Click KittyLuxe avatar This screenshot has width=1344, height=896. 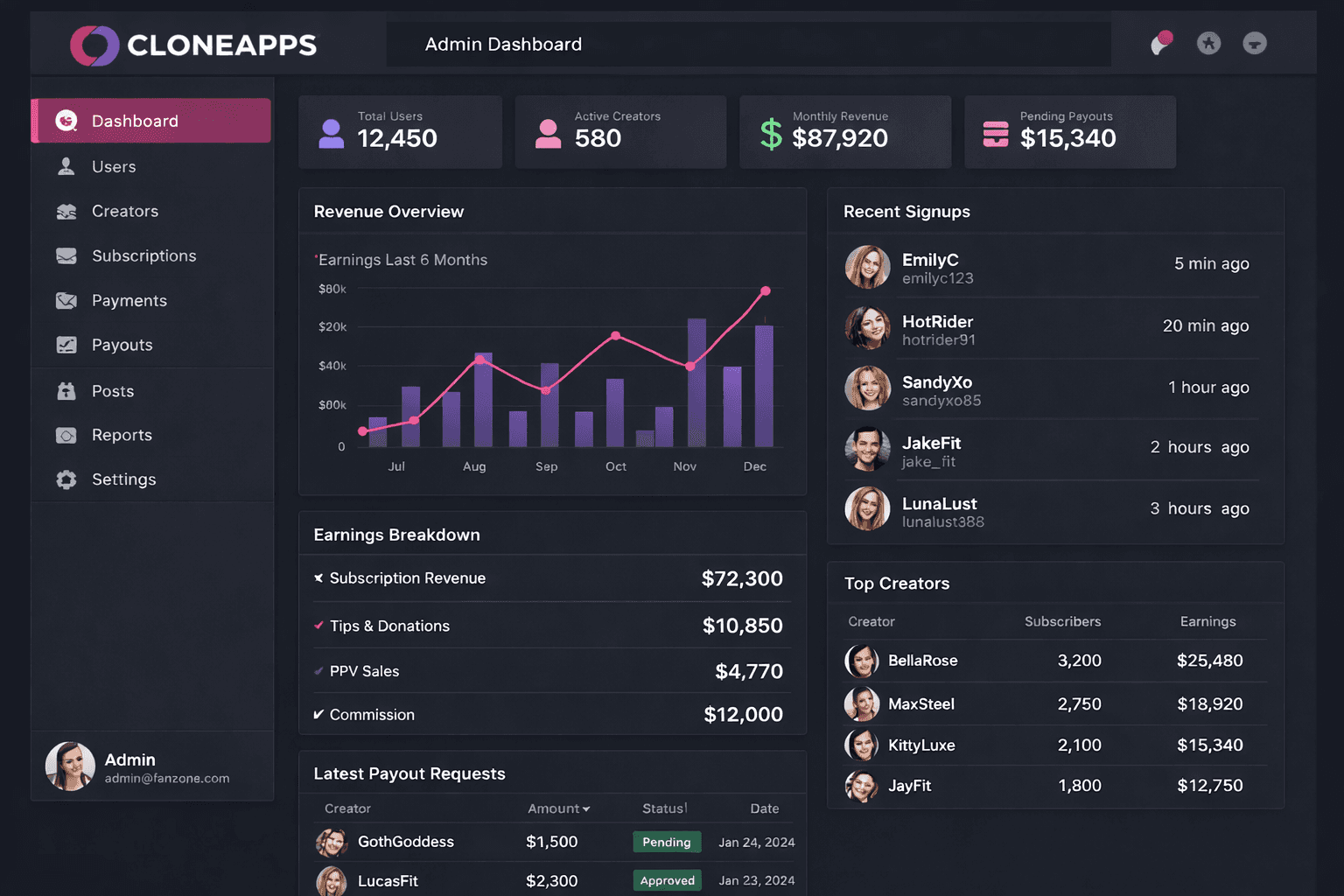tap(862, 745)
